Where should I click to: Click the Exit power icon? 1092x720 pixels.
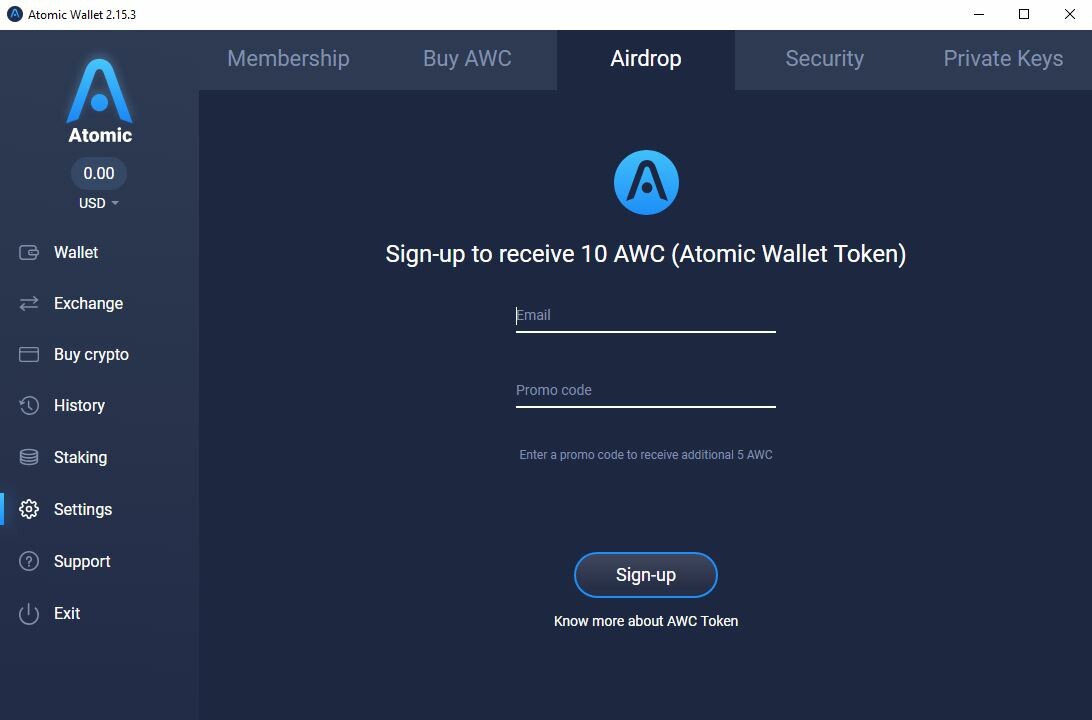(x=29, y=613)
